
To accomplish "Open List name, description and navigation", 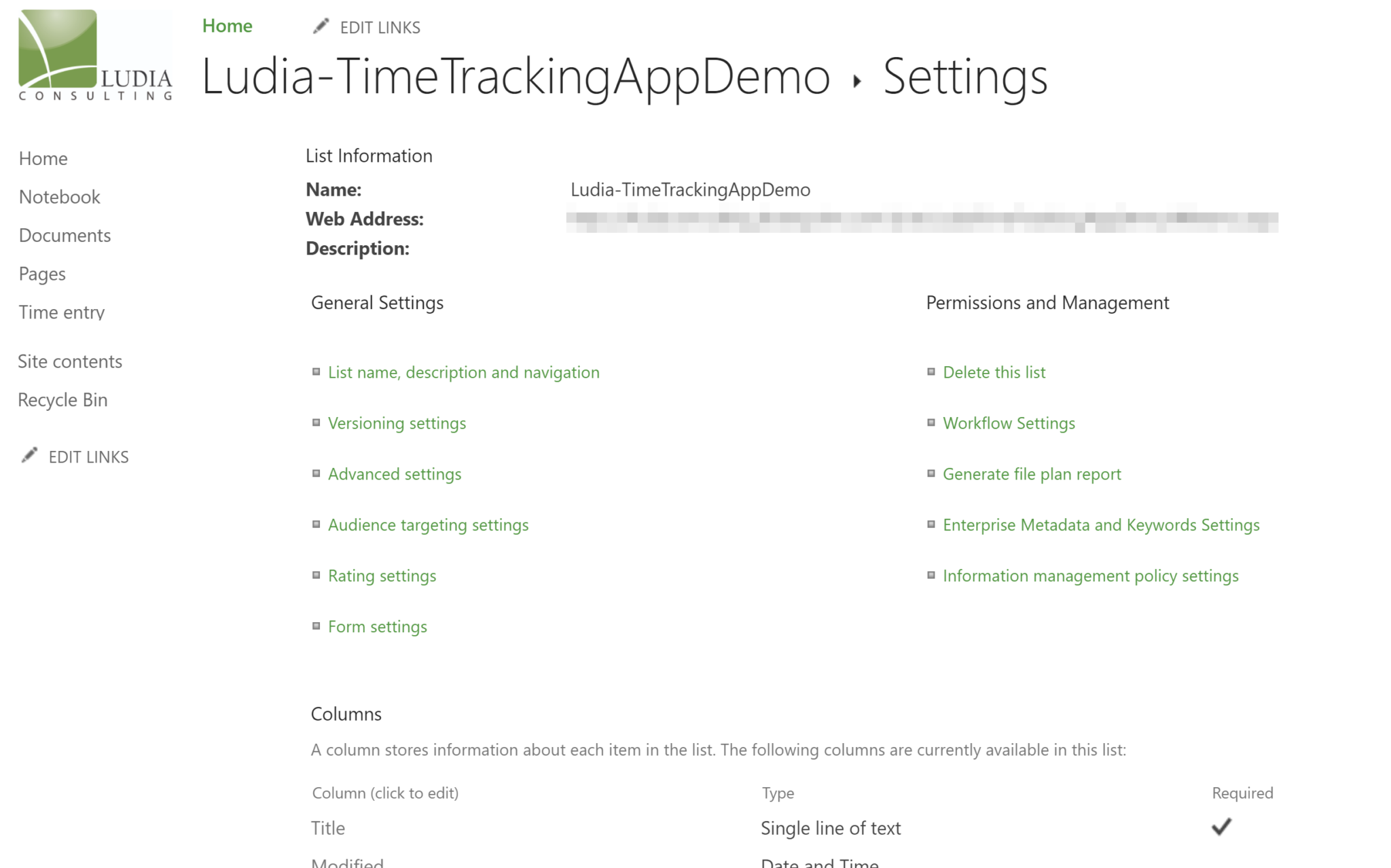I will 463,372.
